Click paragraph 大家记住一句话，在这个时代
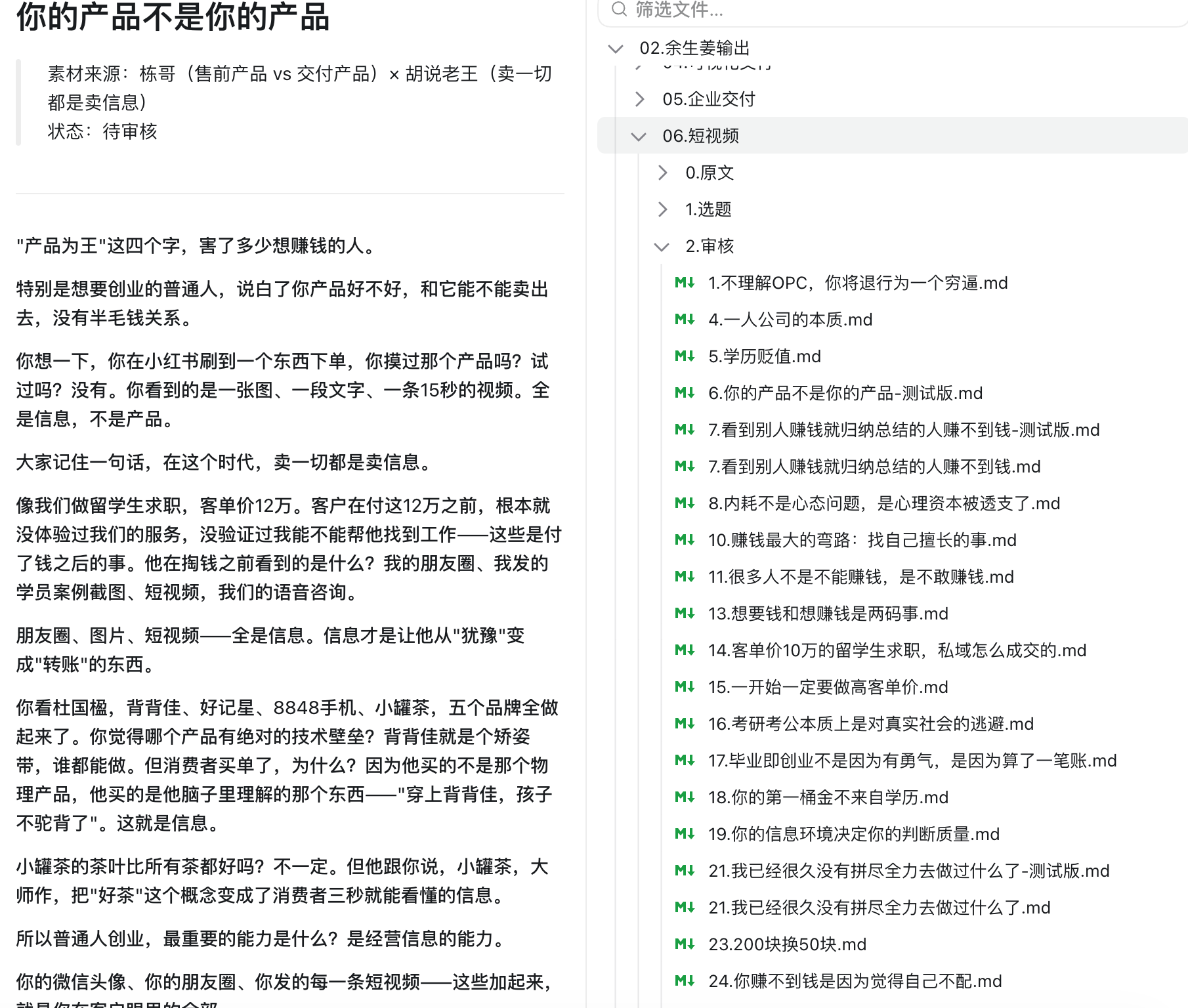 tap(226, 462)
